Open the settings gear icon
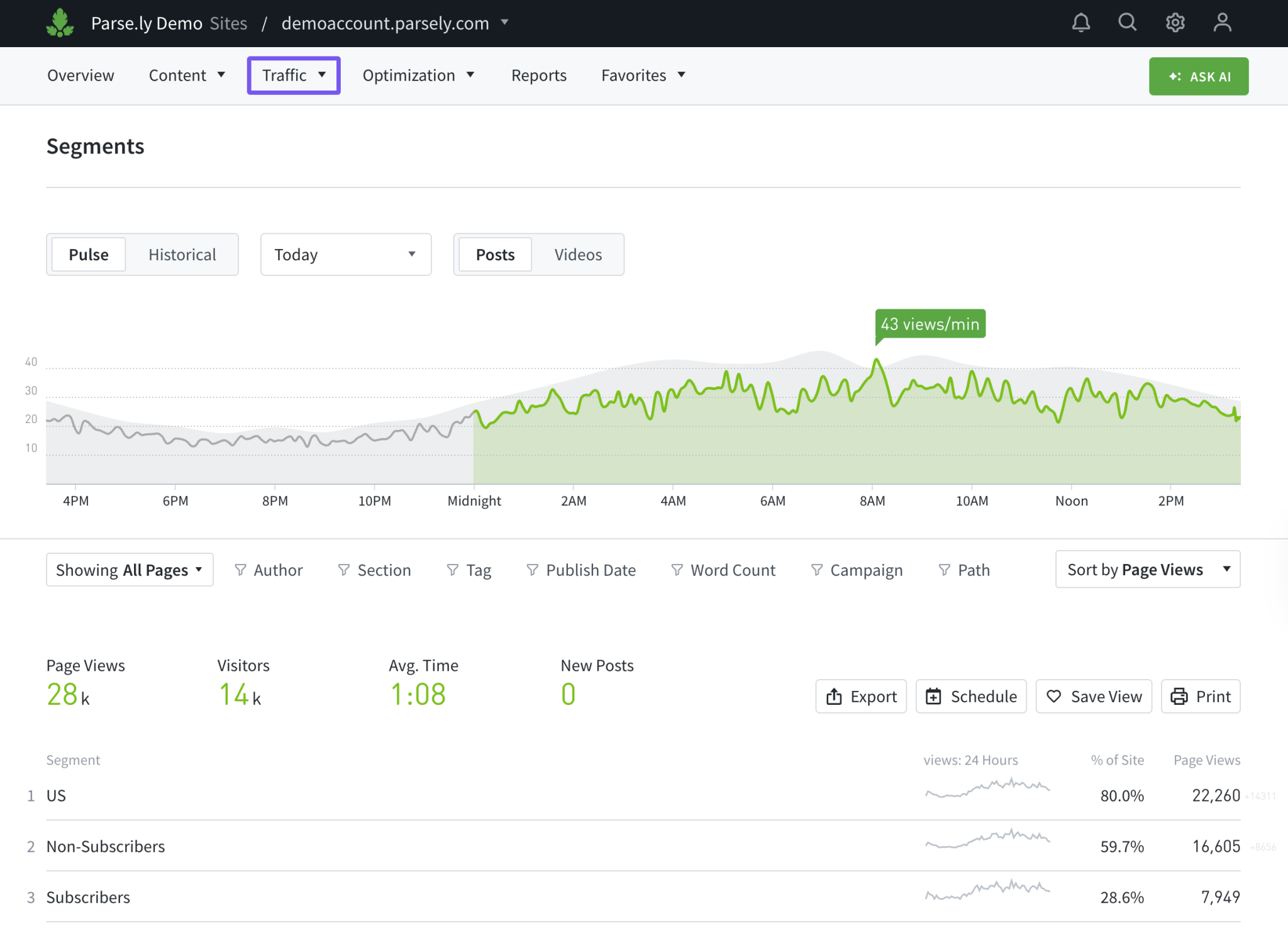 (x=1175, y=23)
